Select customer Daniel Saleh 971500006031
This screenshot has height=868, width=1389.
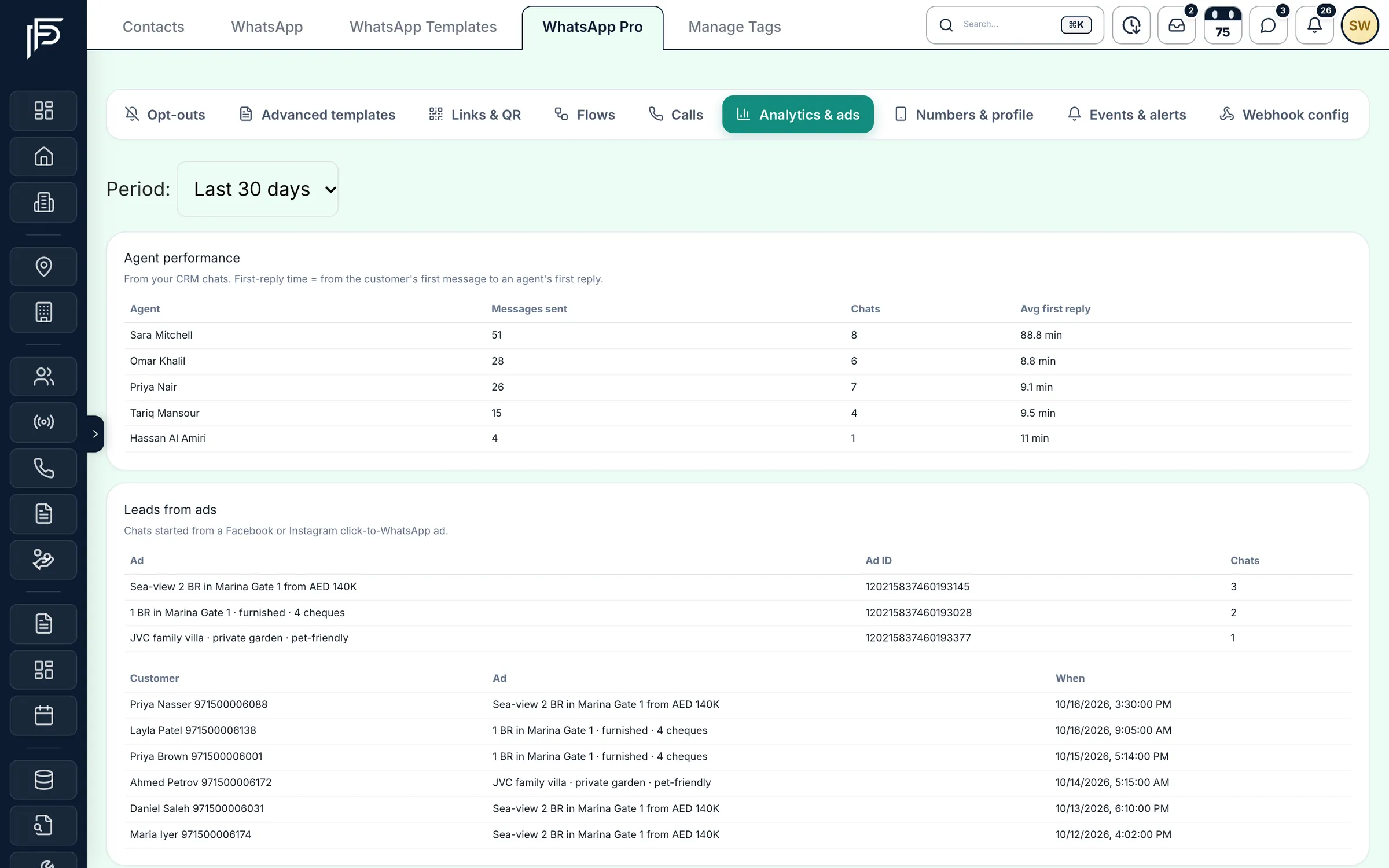click(197, 809)
